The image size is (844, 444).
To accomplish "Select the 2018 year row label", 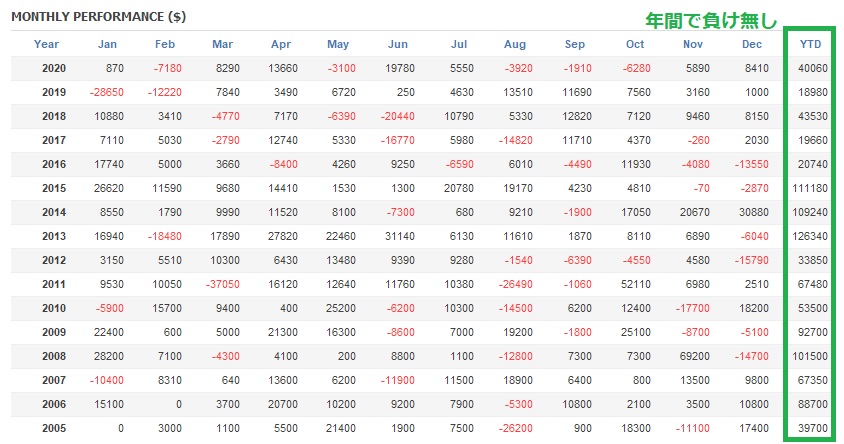I will click(54, 116).
